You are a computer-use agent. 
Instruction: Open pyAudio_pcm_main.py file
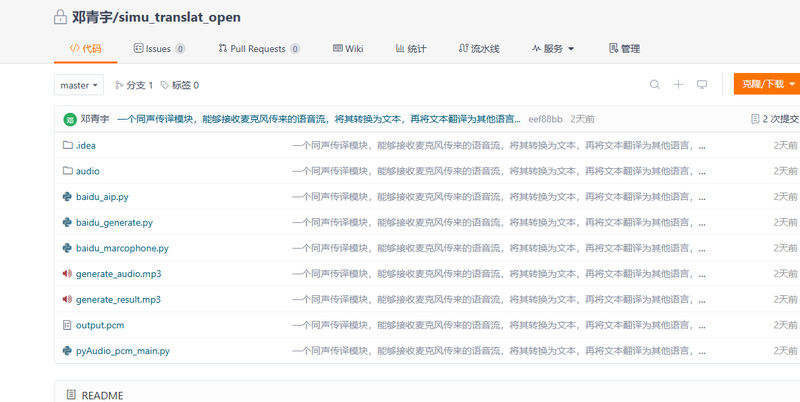tap(123, 351)
